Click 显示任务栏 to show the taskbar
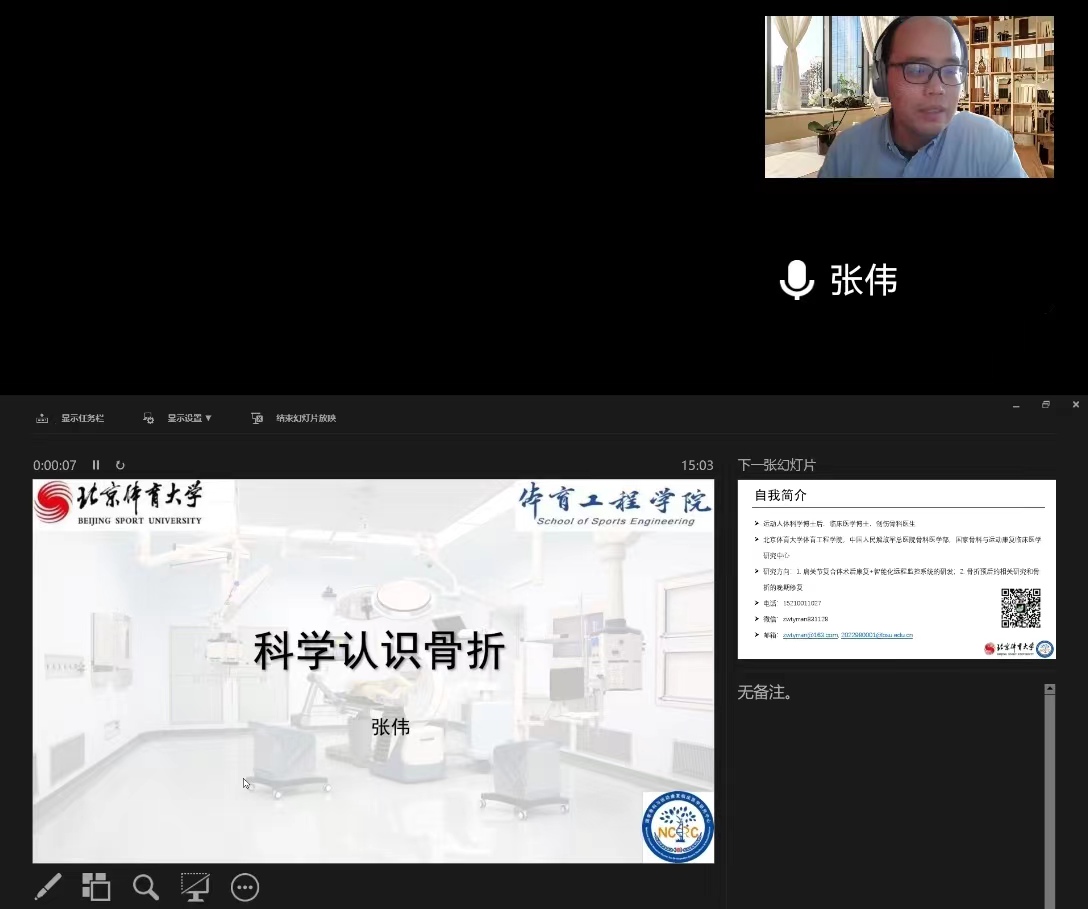Screen dimensions: 1088x909 [70, 418]
